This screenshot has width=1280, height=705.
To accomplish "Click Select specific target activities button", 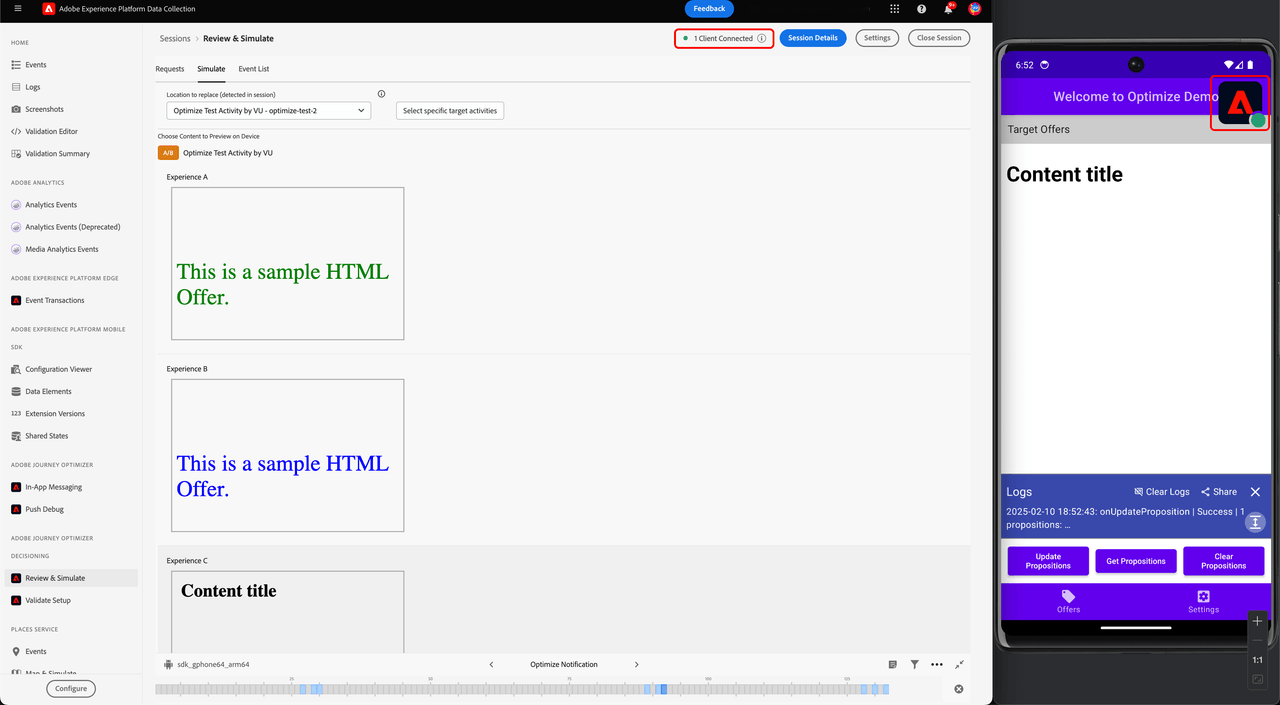I will click(x=450, y=110).
